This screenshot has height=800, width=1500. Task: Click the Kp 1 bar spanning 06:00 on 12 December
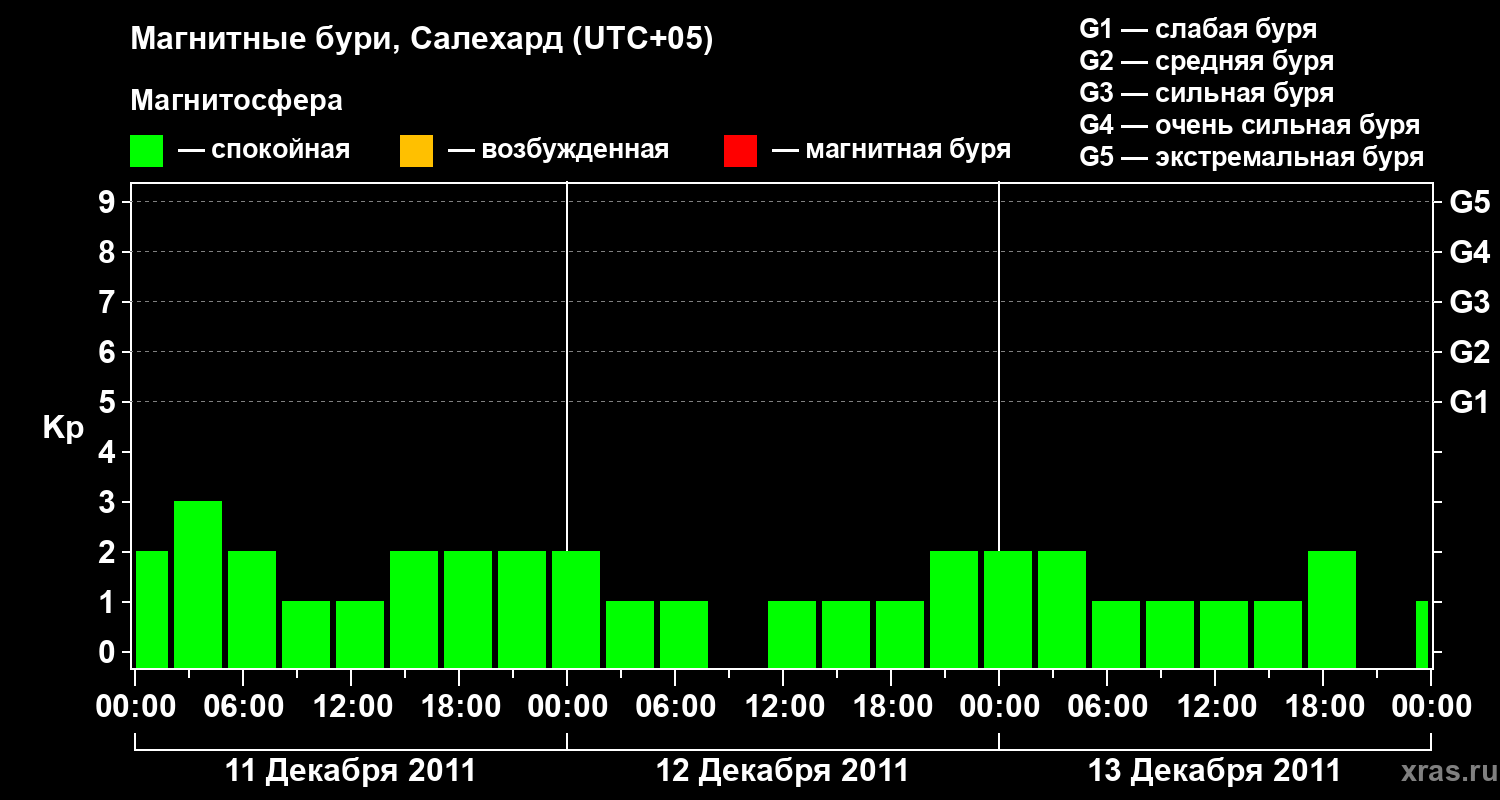click(684, 634)
